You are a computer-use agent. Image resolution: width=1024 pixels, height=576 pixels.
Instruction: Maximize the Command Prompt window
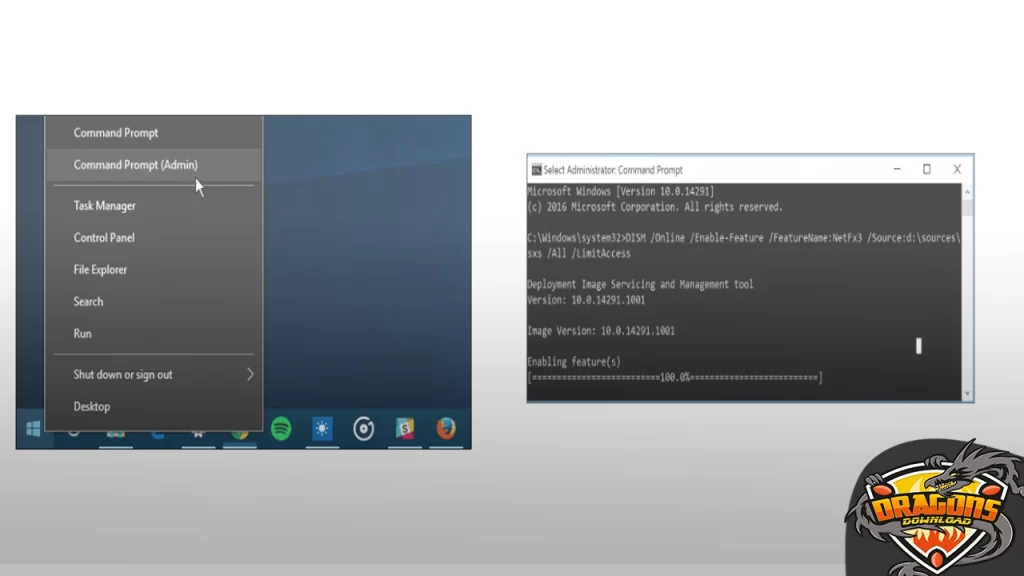click(x=926, y=170)
